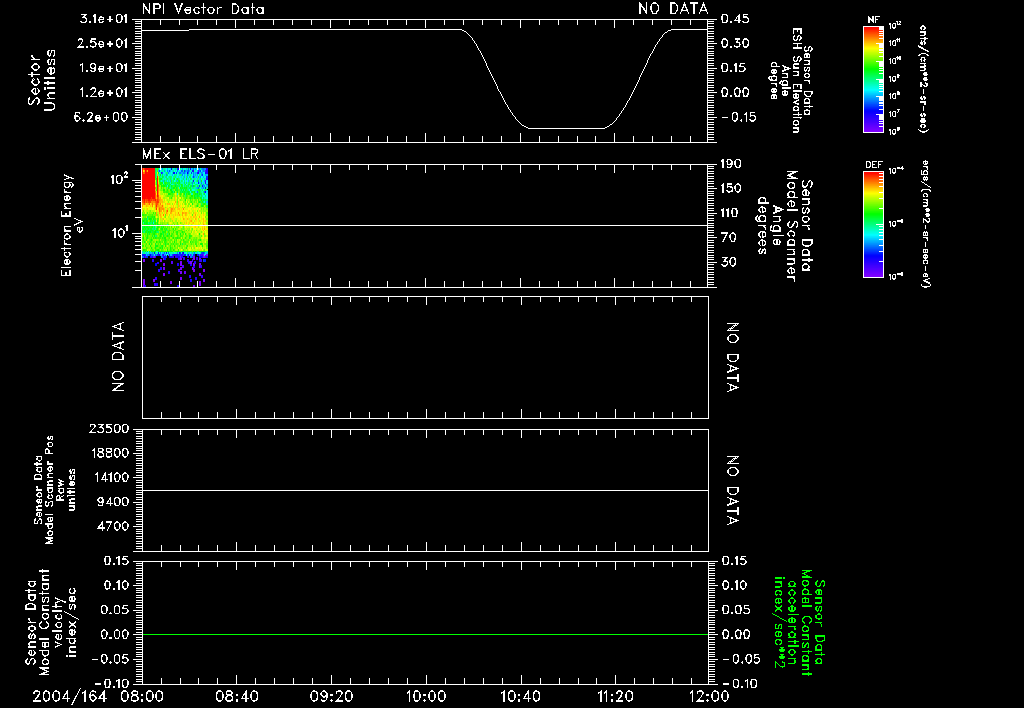This screenshot has height=708, width=1024.
Task: Click the 'MEx ELS-01 LR' panel title
Action: [x=200, y=154]
